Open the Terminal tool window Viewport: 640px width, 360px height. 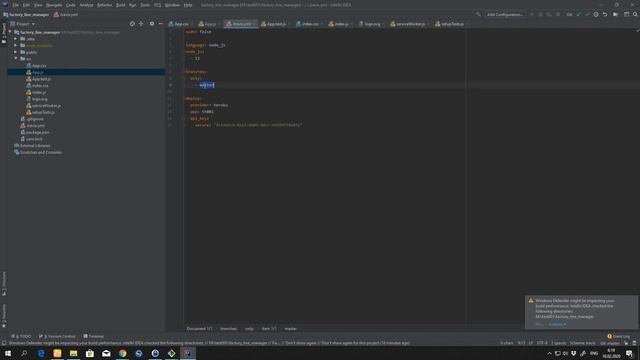(94, 336)
